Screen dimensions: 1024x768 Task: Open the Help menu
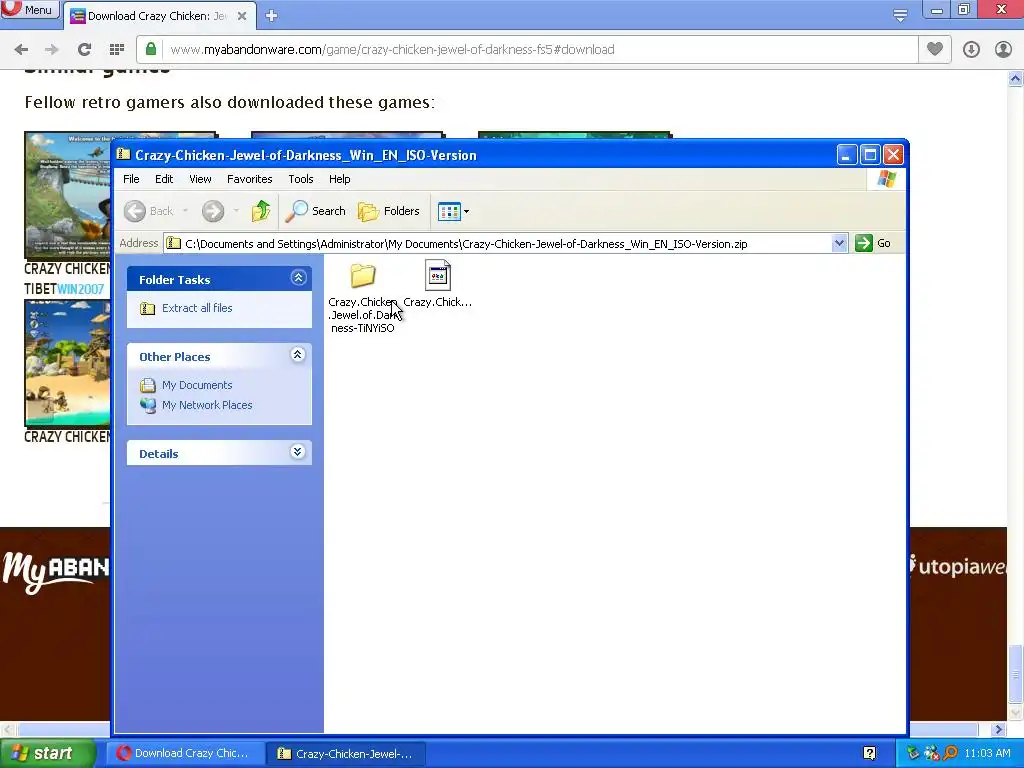(x=339, y=179)
